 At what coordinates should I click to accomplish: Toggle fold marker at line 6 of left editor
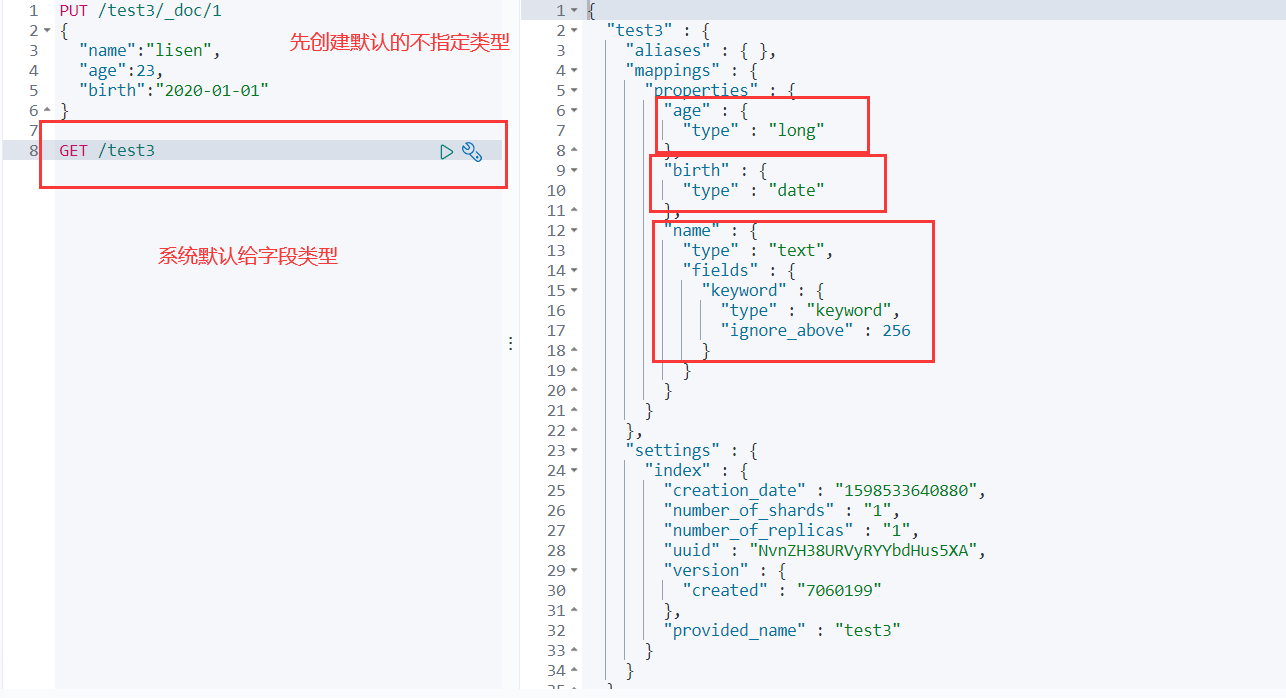(x=47, y=111)
